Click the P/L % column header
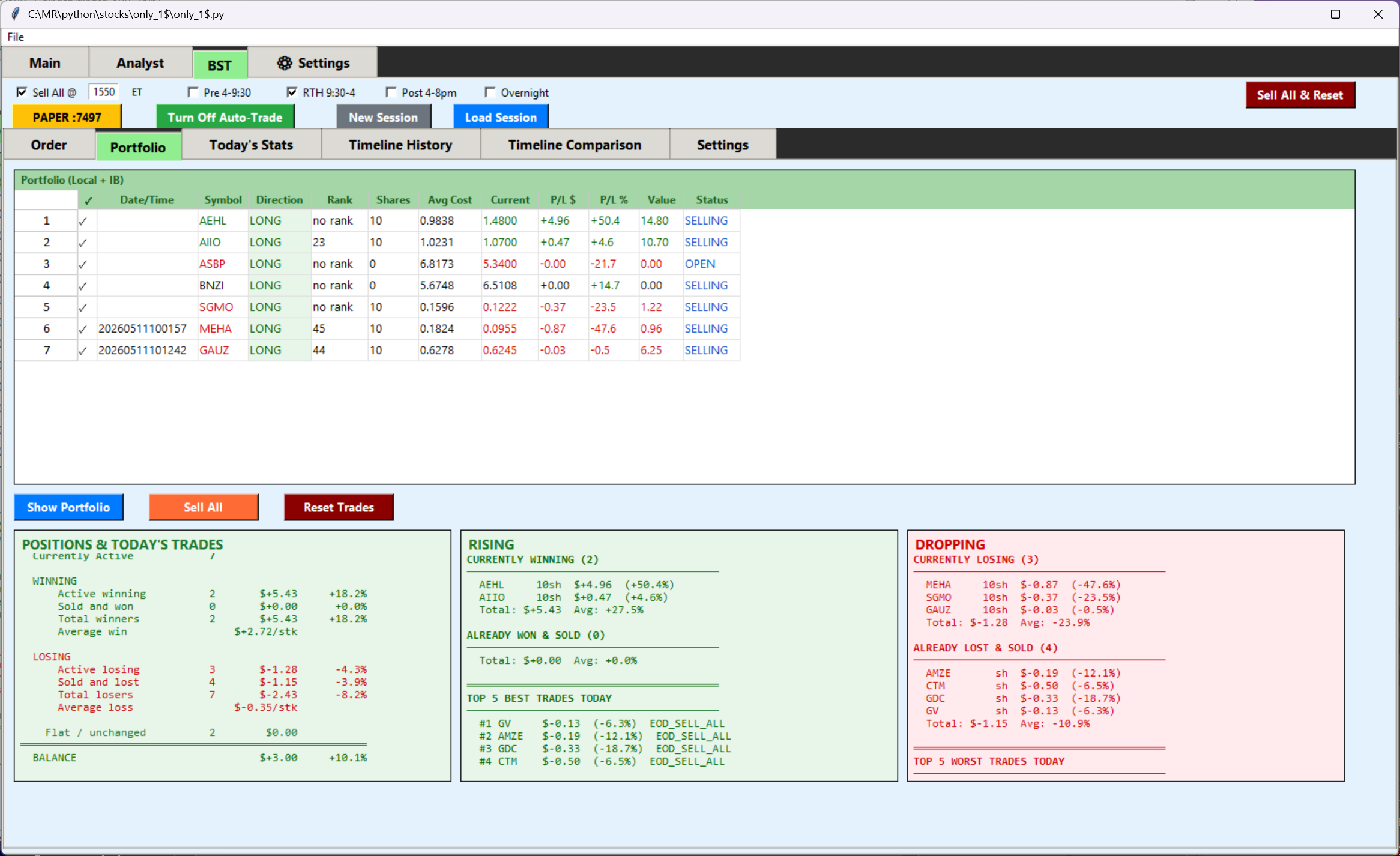This screenshot has height=856, width=1400. click(614, 200)
